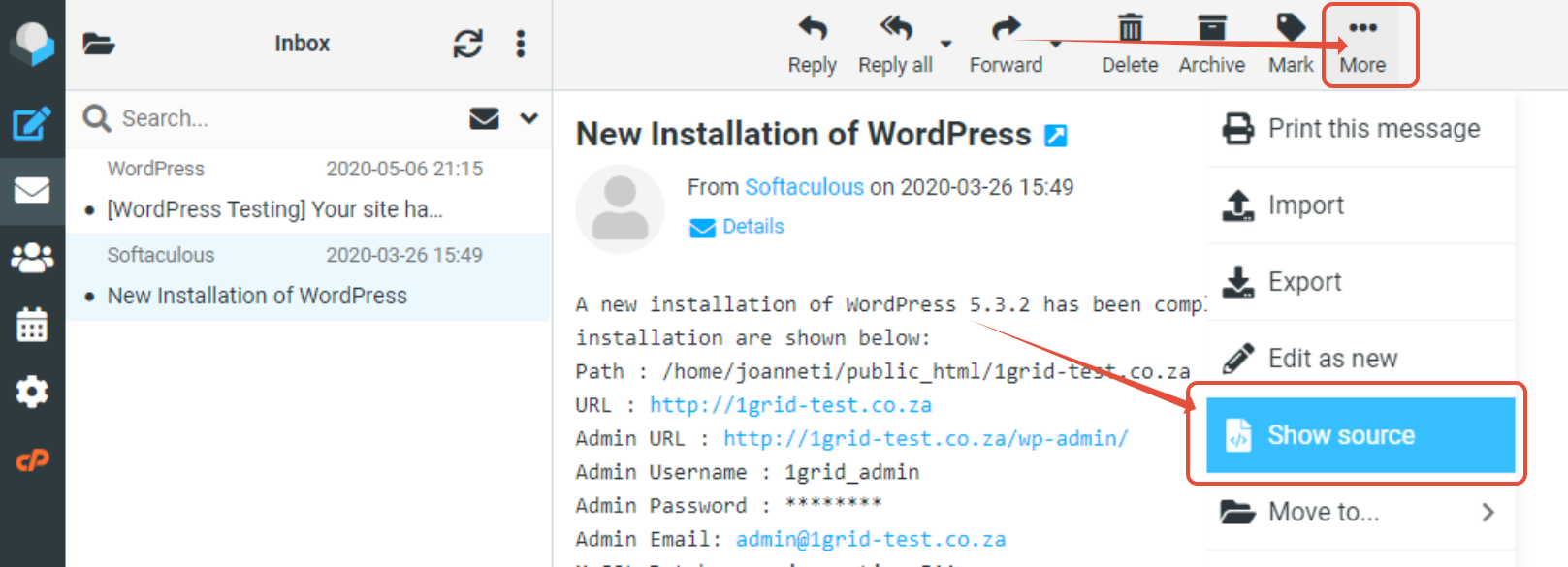Click the 2020-03-26 15:49 list date

404,255
